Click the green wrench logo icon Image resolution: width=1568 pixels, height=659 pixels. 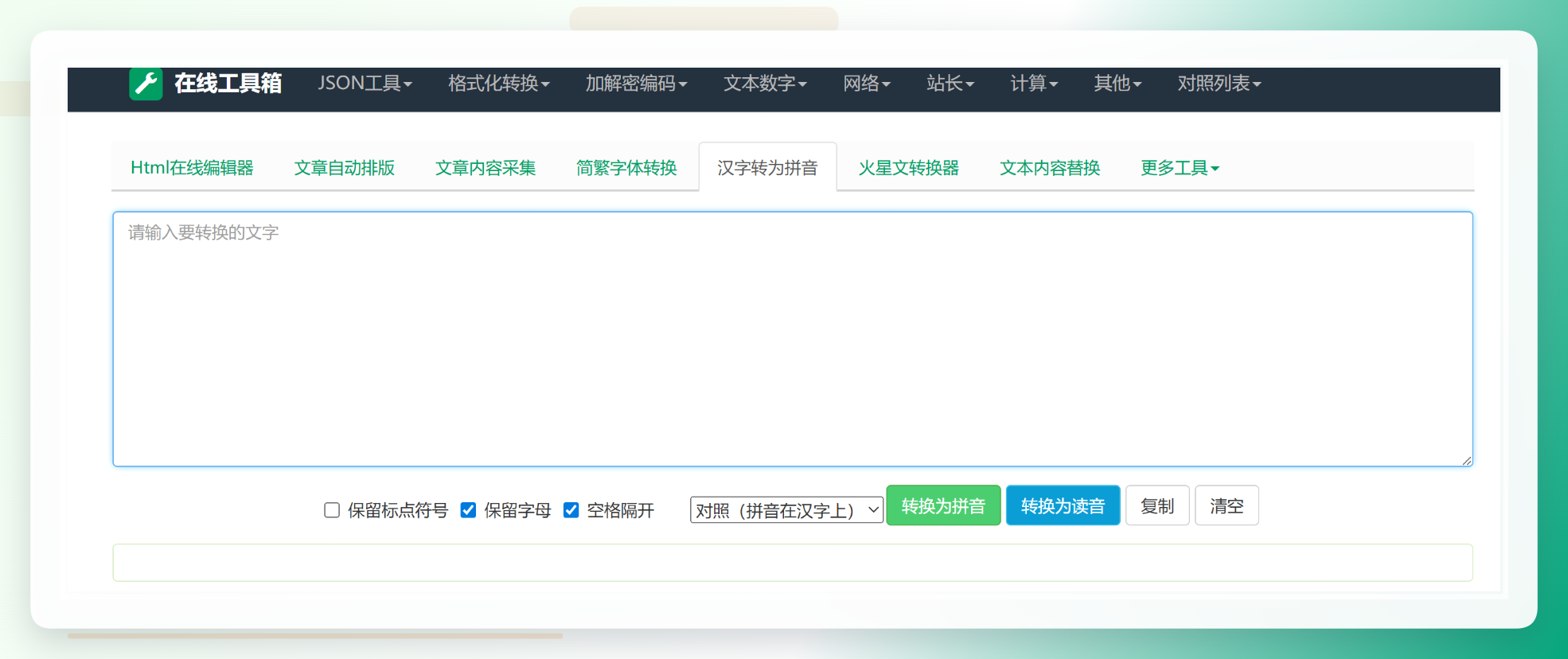pos(146,84)
